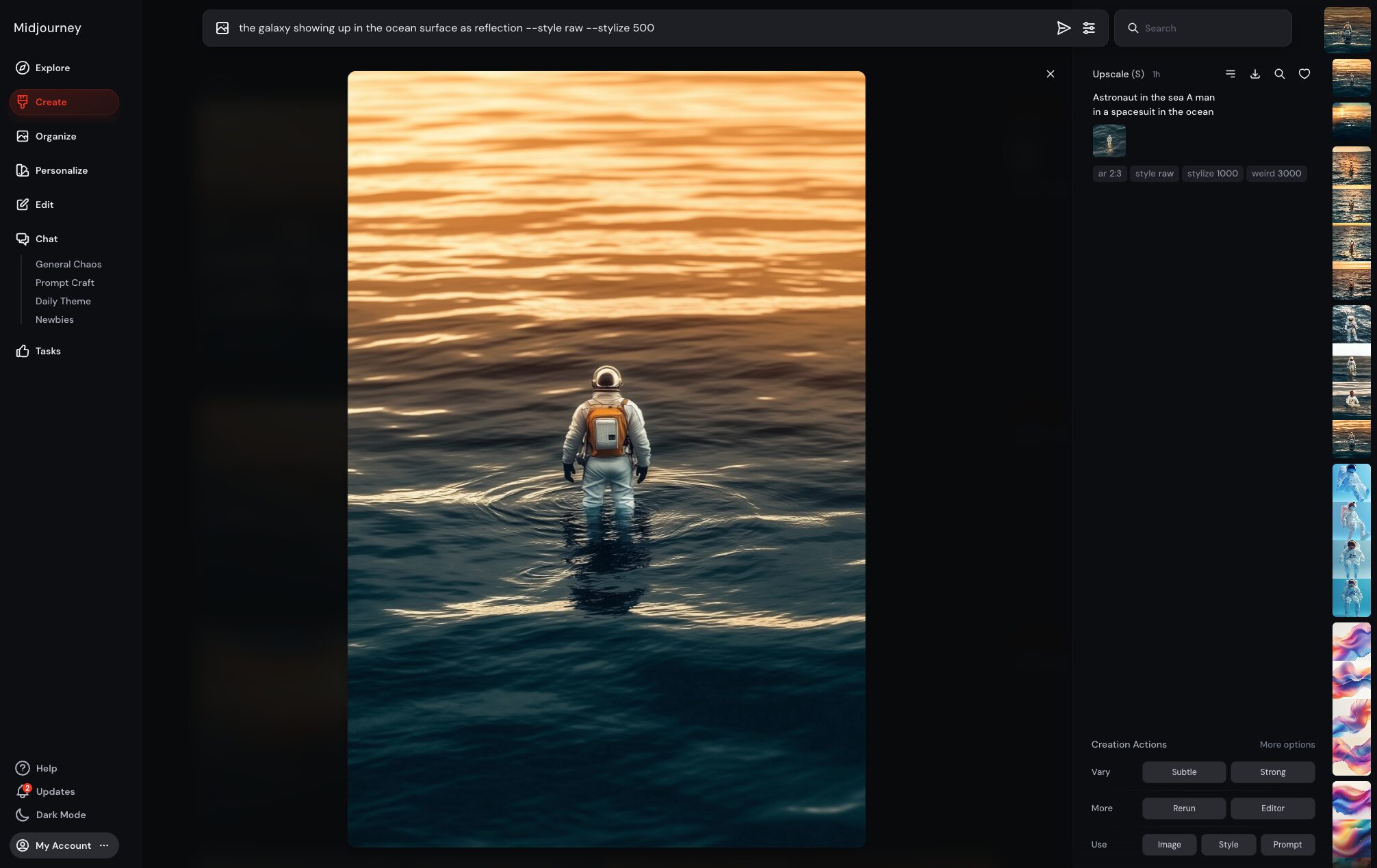Screen dimensions: 1377x868
Task: Open the reference image thumbnail under prompt
Action: tap(1109, 141)
